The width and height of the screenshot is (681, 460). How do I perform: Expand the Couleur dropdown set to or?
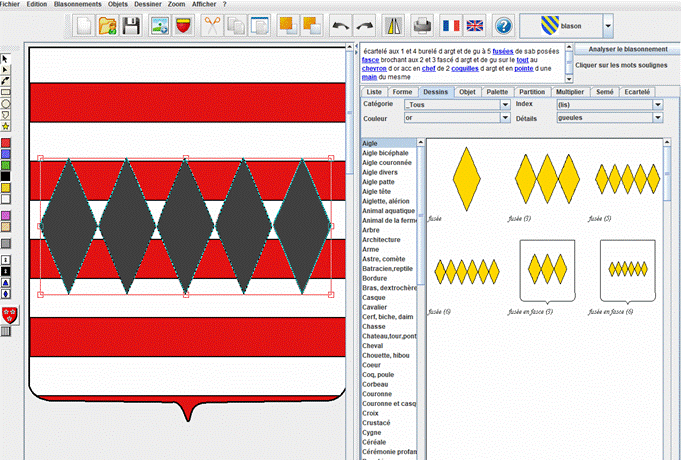454,118
